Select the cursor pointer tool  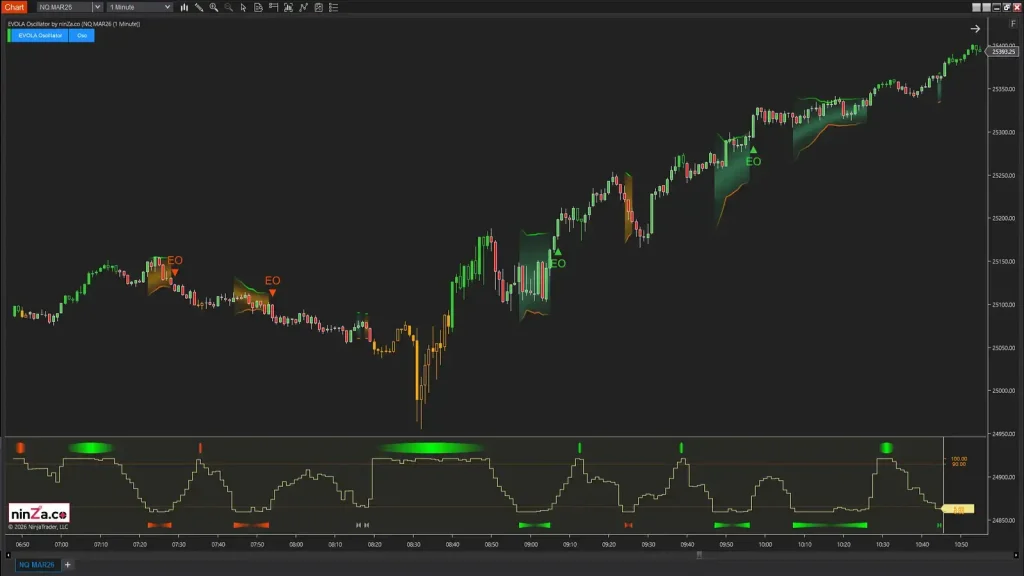coord(245,7)
